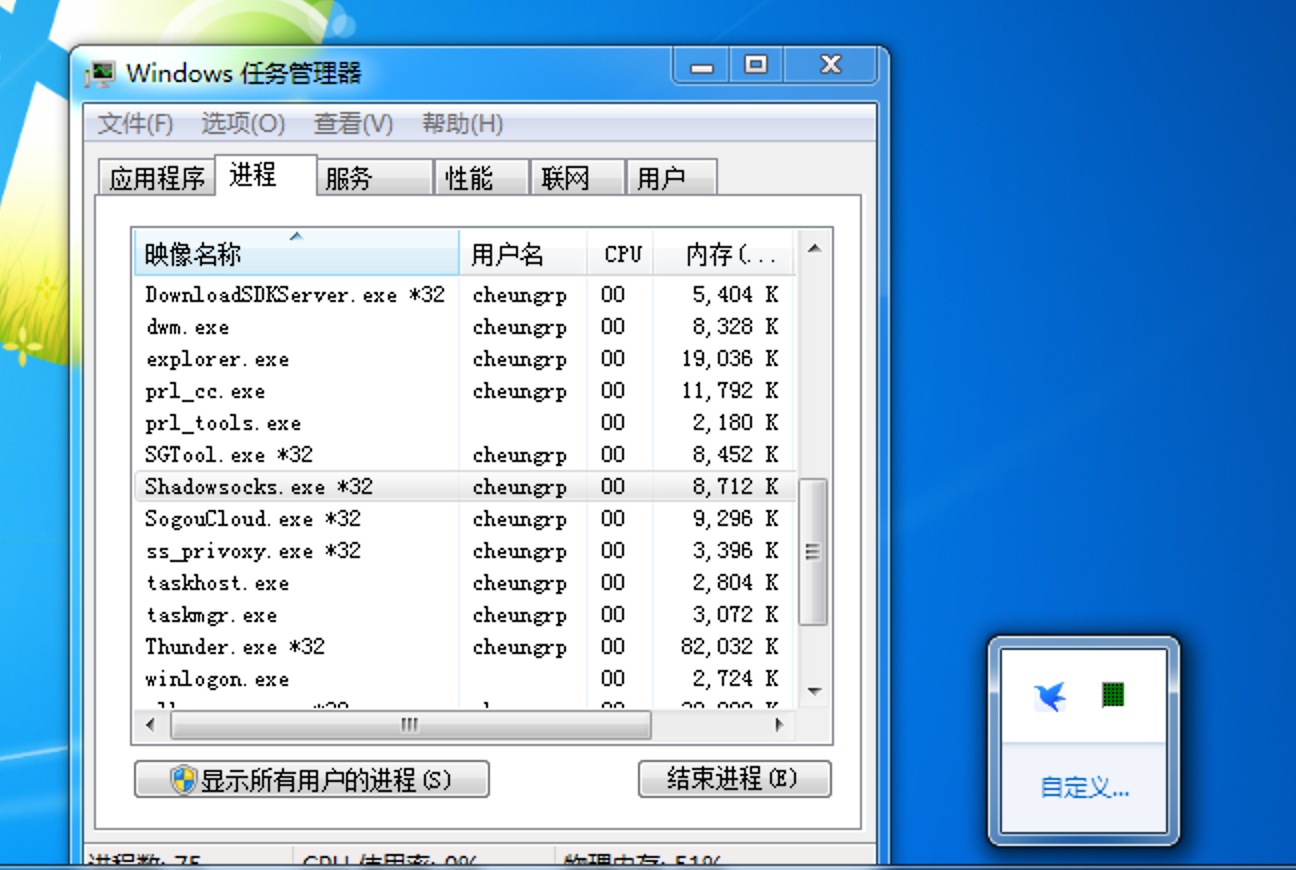Select the explorer.exe process row
Screen dimensions: 1296x870
300,359
